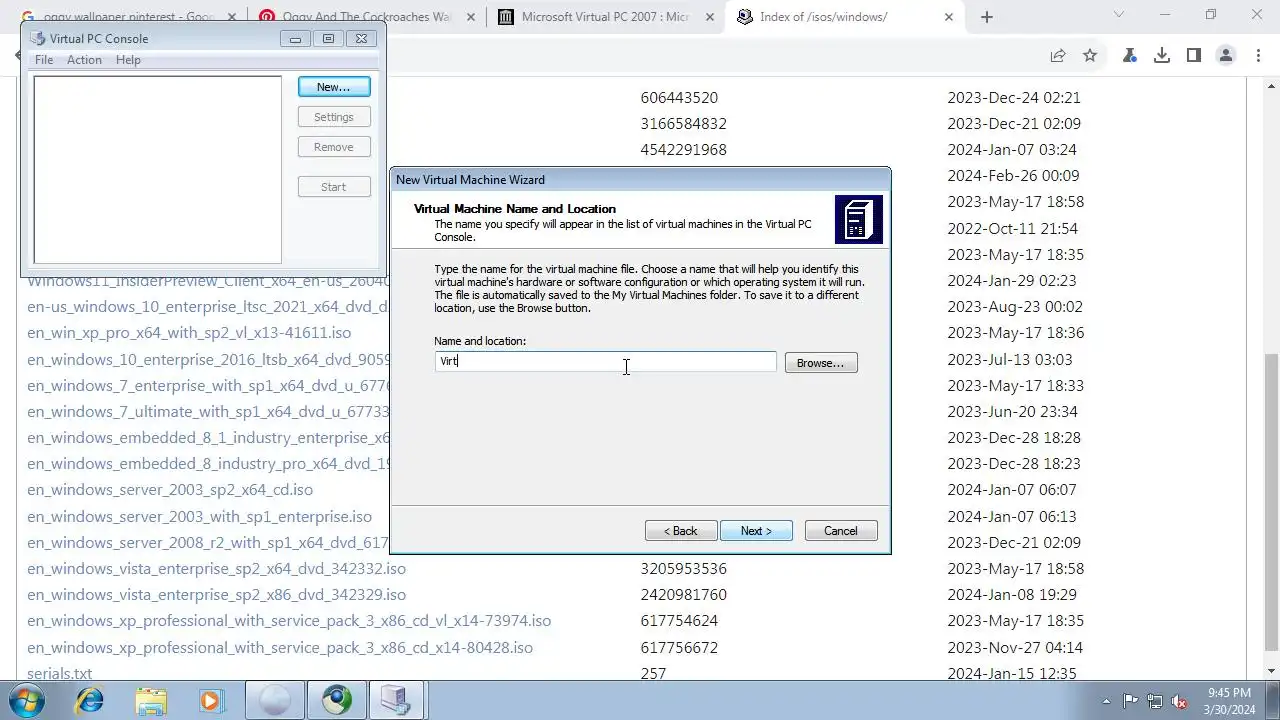Click < Back in New Virtual Machine Wizard
The image size is (1280, 720).
coord(681,531)
